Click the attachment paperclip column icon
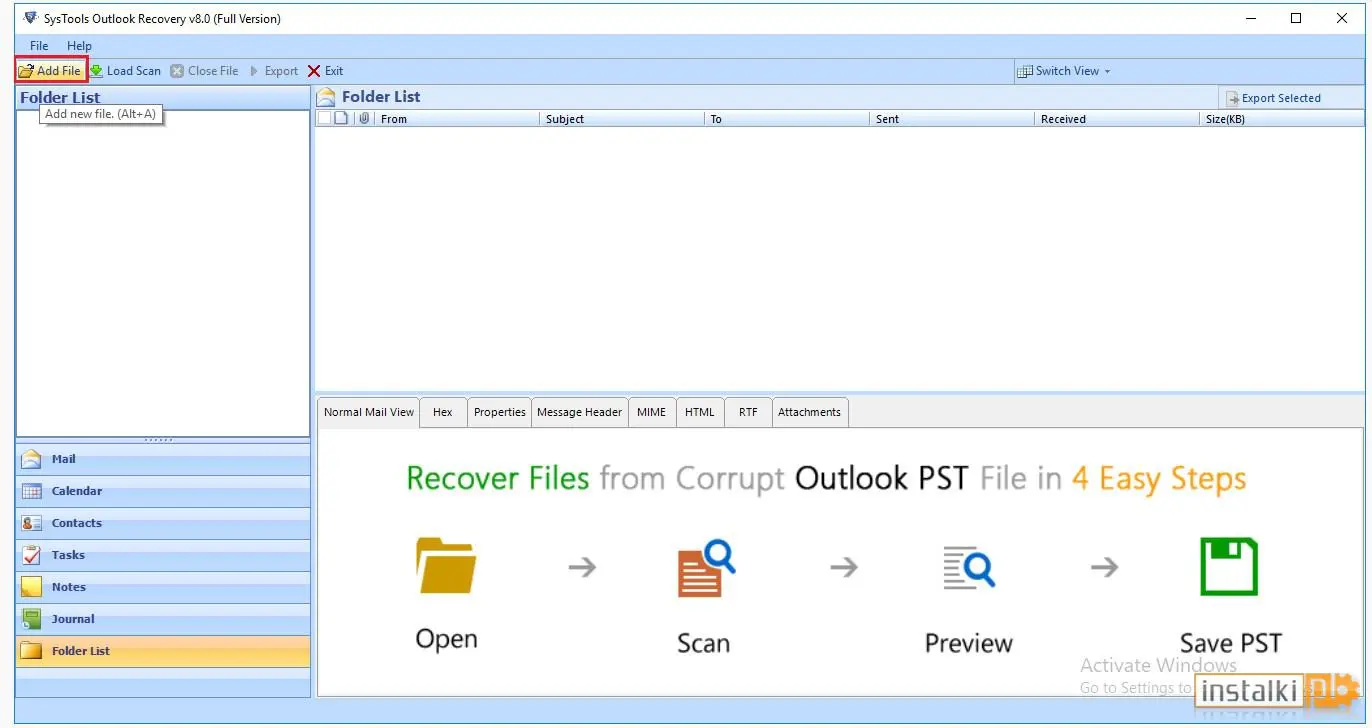The image size is (1372, 728). (x=364, y=118)
